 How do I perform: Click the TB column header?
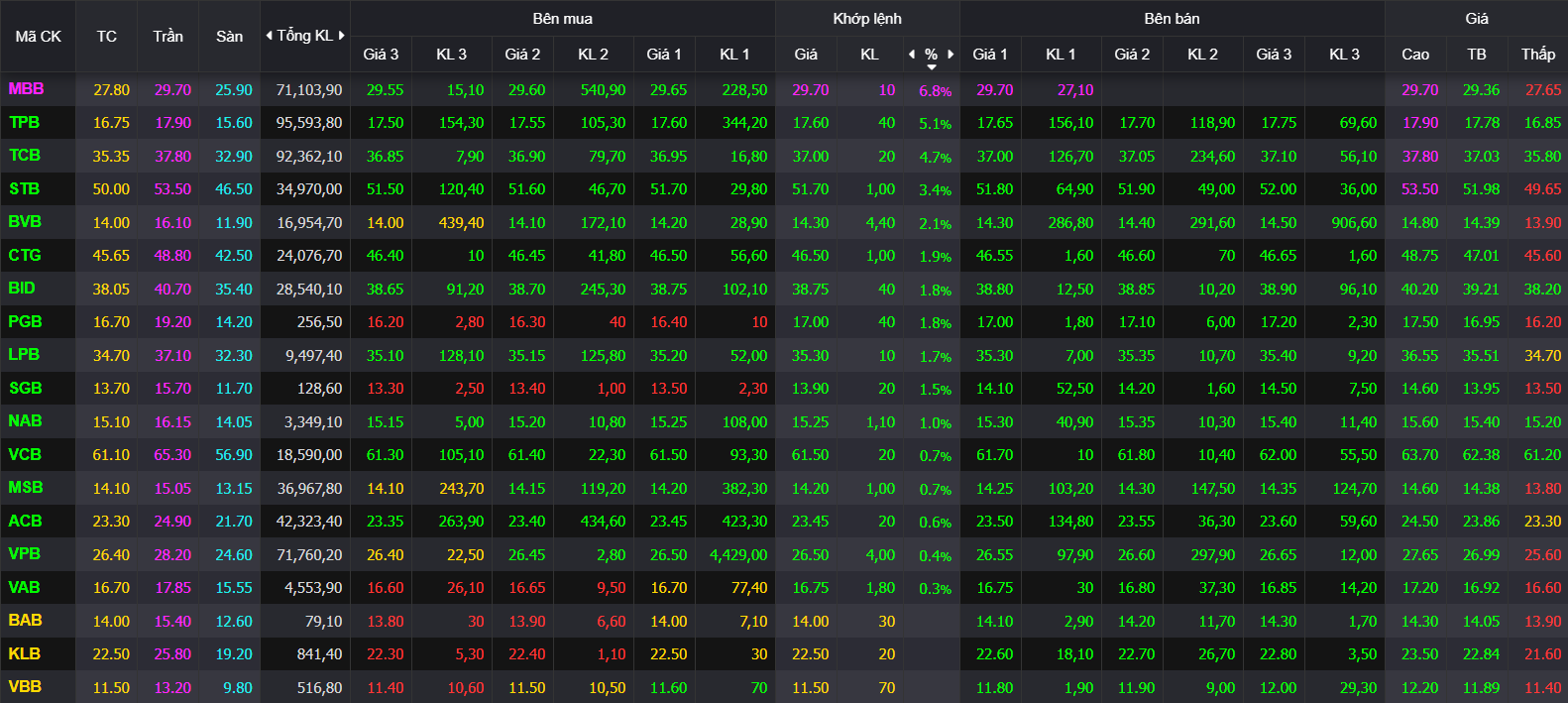point(1477,55)
